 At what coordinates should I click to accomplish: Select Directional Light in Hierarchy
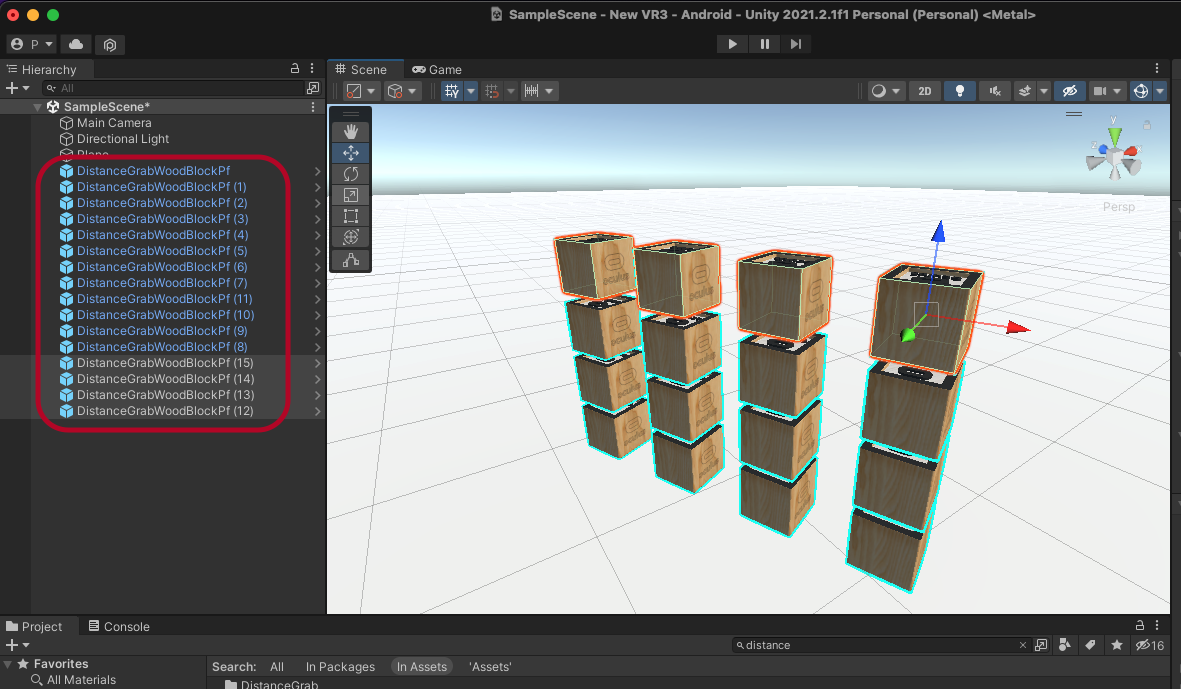[123, 139]
